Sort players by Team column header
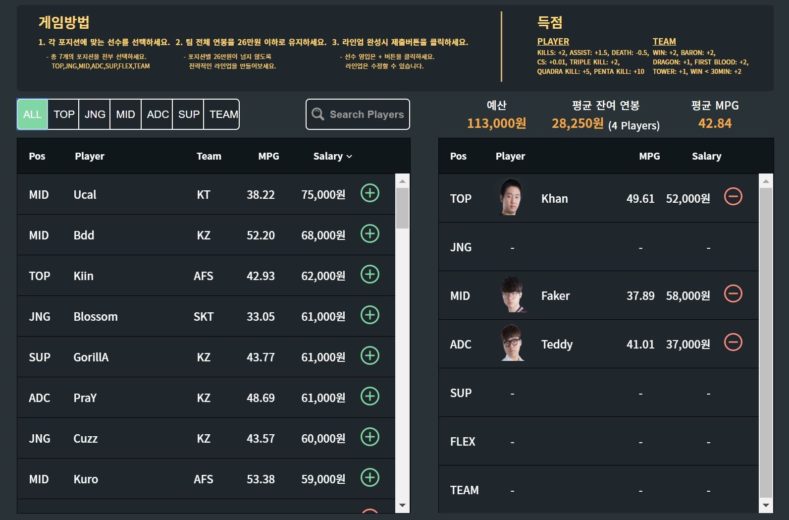Image resolution: width=789 pixels, height=520 pixels. point(209,156)
